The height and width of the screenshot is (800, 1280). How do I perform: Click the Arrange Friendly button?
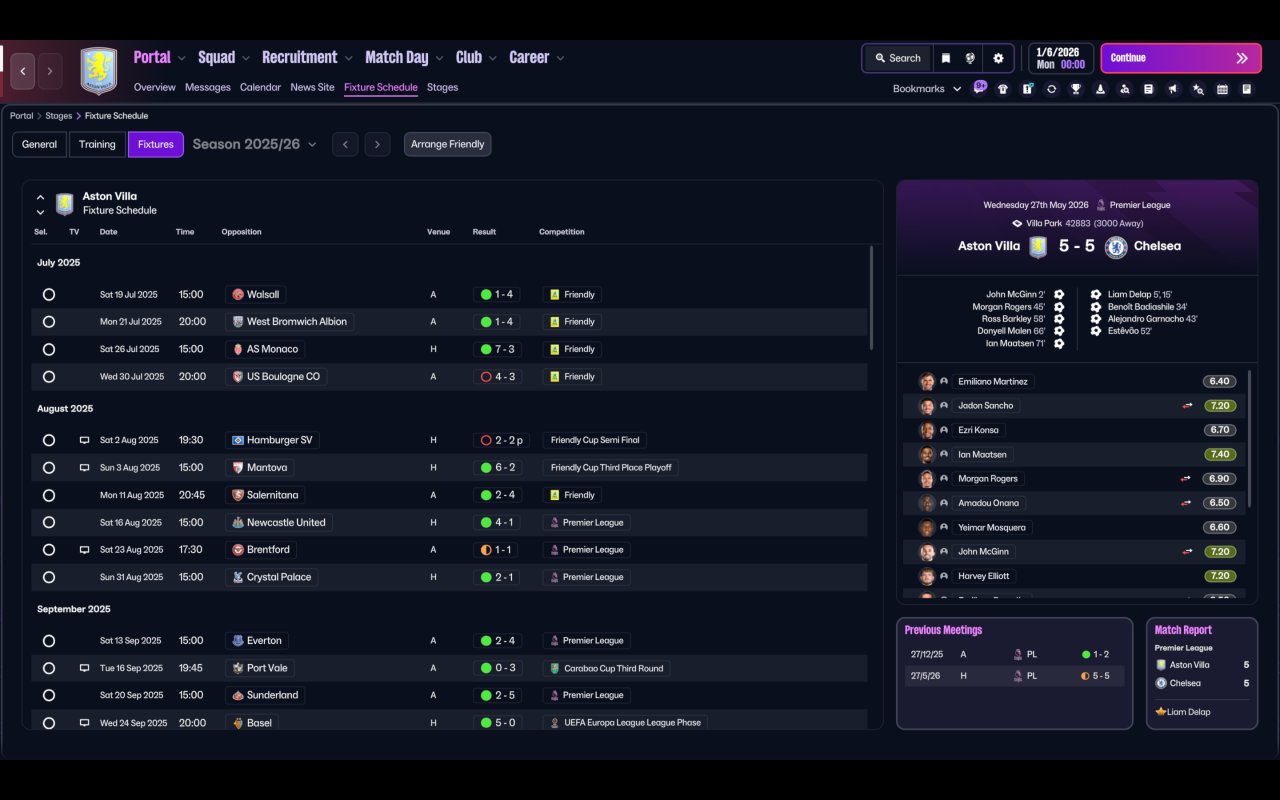click(x=447, y=144)
